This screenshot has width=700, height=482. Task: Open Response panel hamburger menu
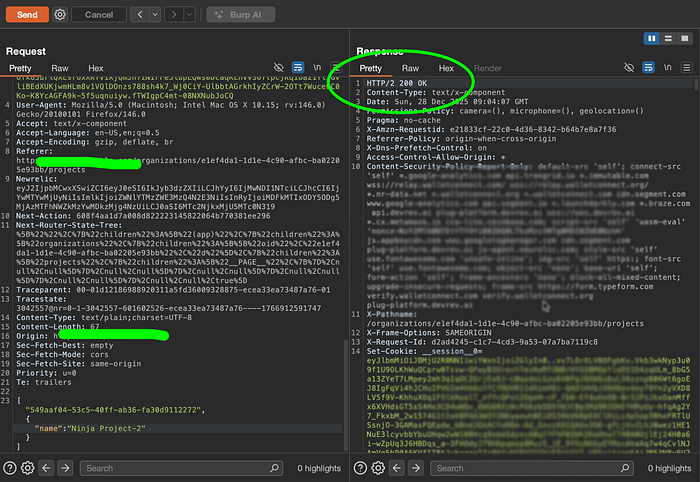point(687,67)
